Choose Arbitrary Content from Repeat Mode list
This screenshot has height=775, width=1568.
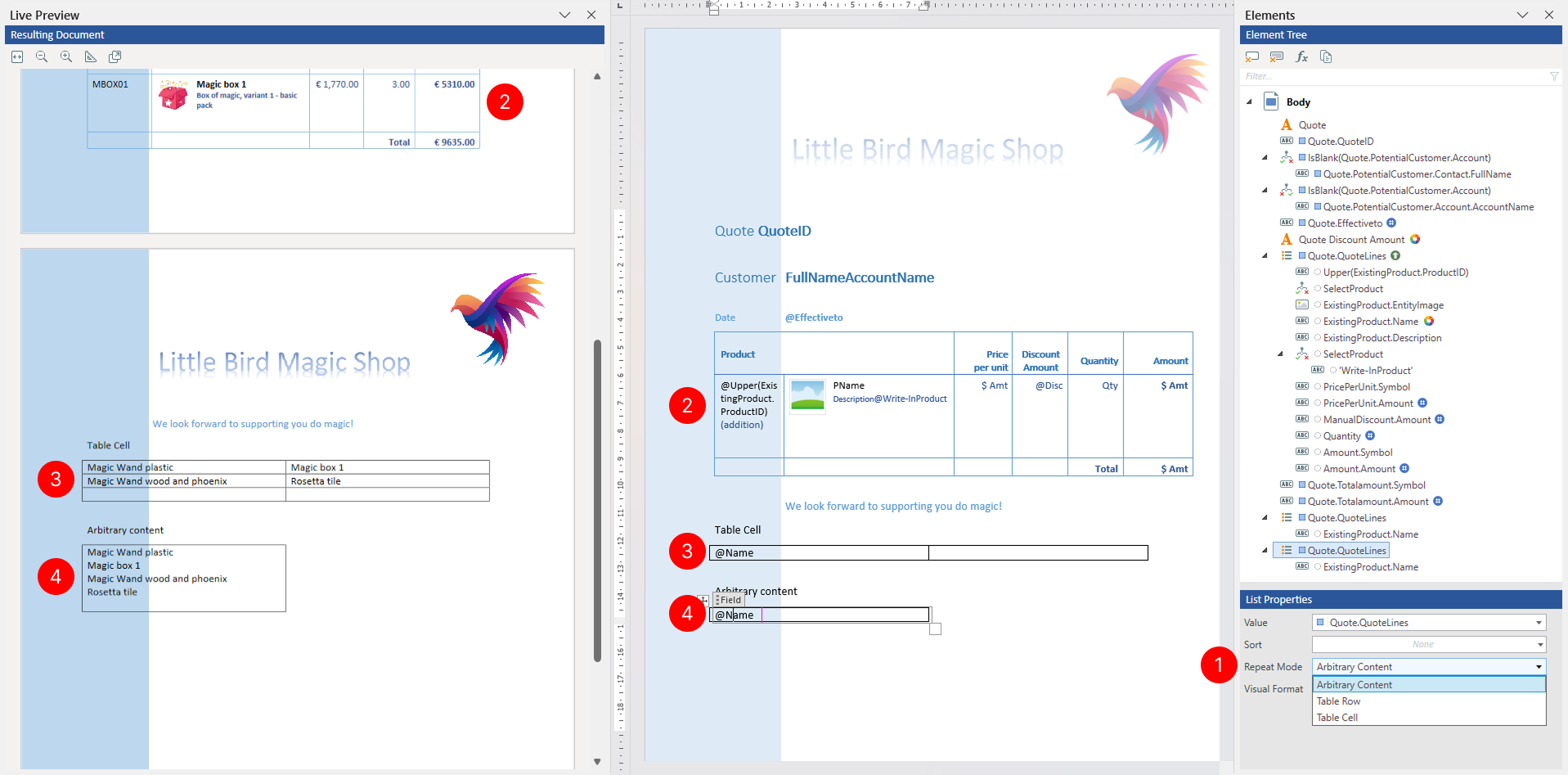(1429, 685)
